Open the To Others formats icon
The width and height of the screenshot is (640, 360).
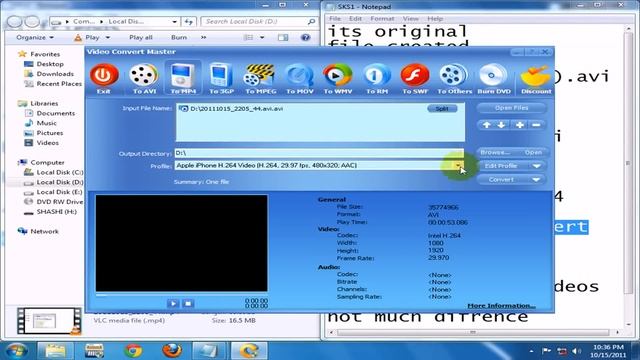click(x=454, y=76)
